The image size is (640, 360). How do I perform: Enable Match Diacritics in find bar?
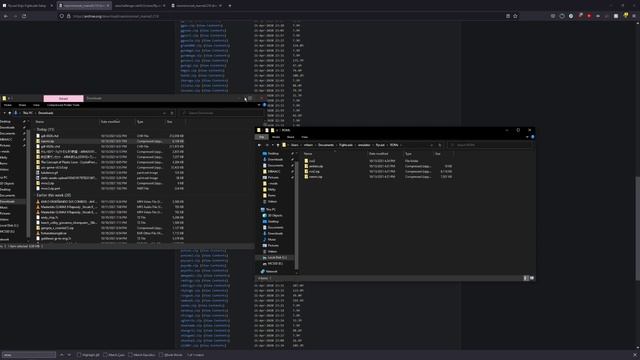(x=142, y=355)
